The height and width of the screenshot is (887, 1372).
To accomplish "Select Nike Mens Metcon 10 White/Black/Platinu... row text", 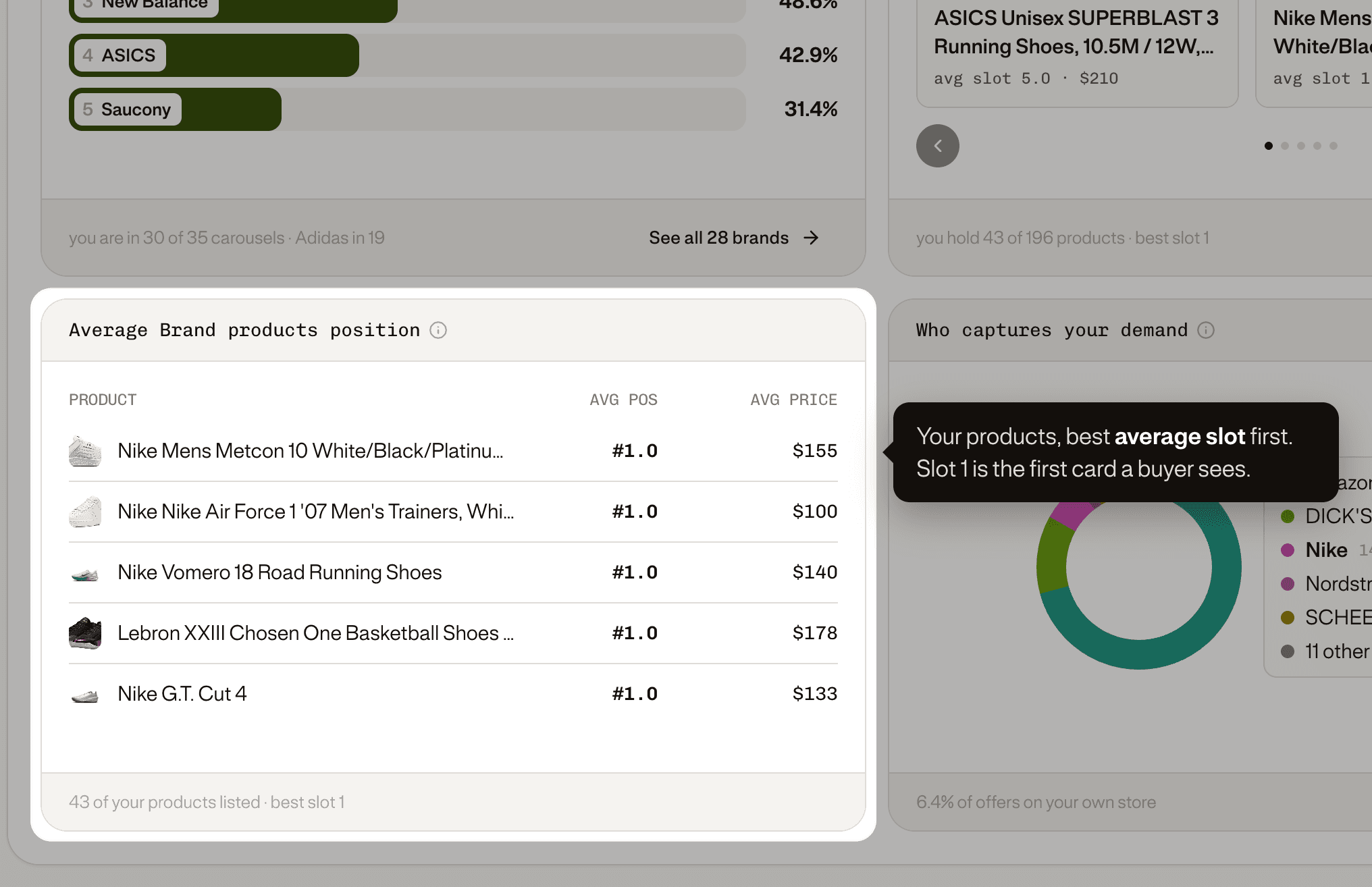I will [x=311, y=451].
